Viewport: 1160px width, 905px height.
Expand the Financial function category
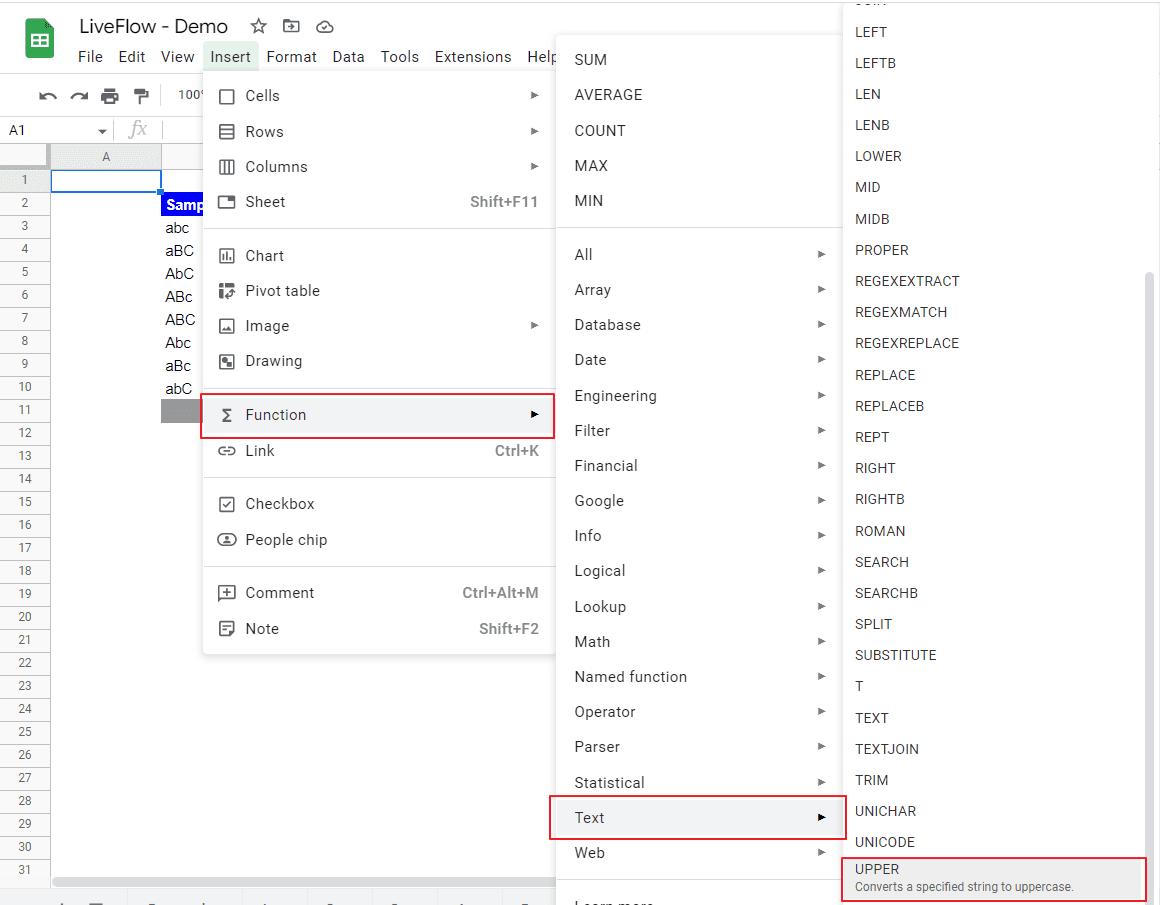(x=700, y=465)
